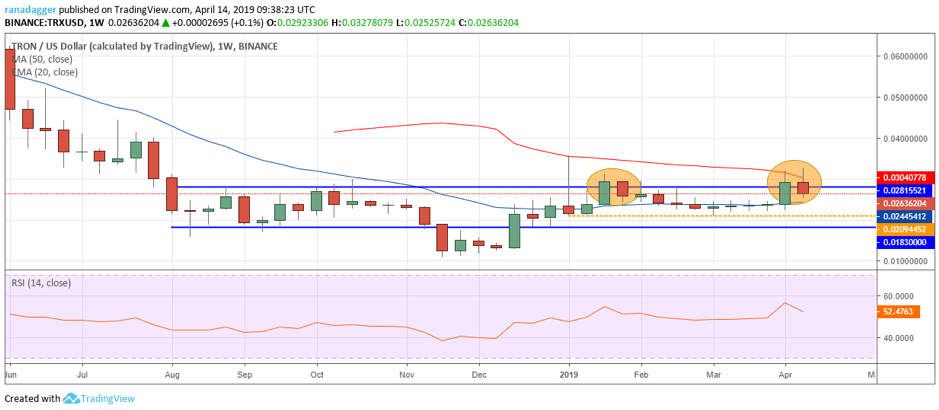Click the TradingView brand name text

[108, 398]
